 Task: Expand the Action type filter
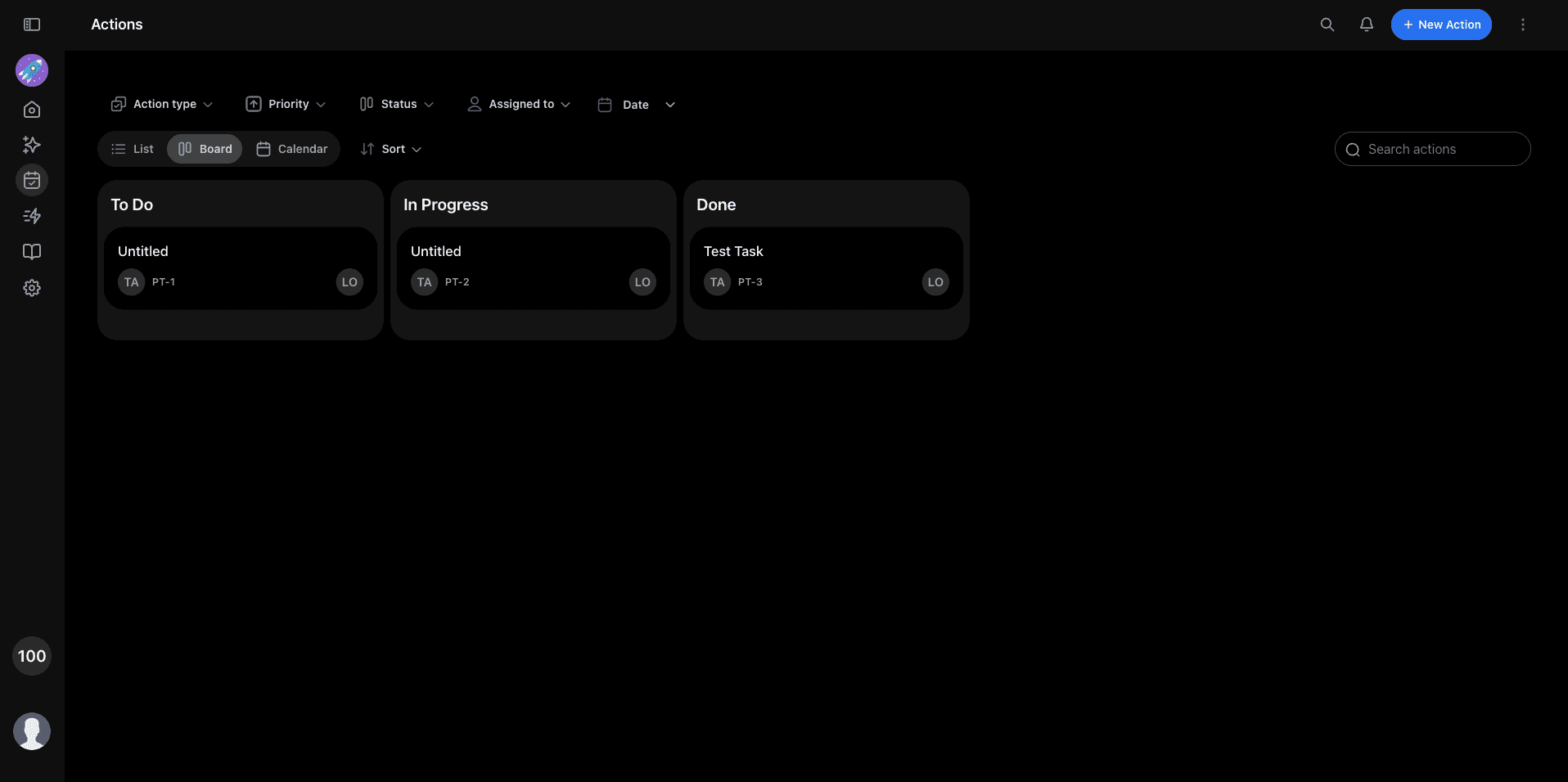[161, 104]
